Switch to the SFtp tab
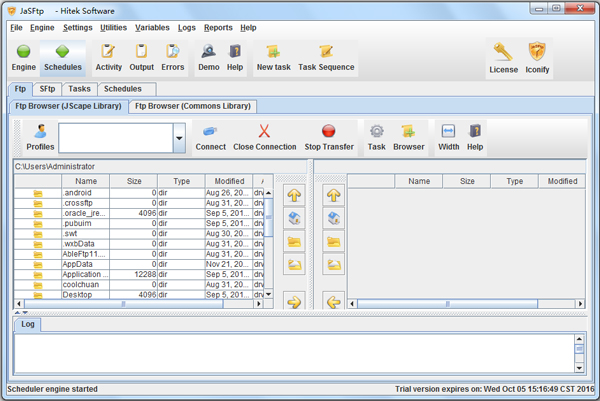The image size is (600, 401). pos(47,89)
